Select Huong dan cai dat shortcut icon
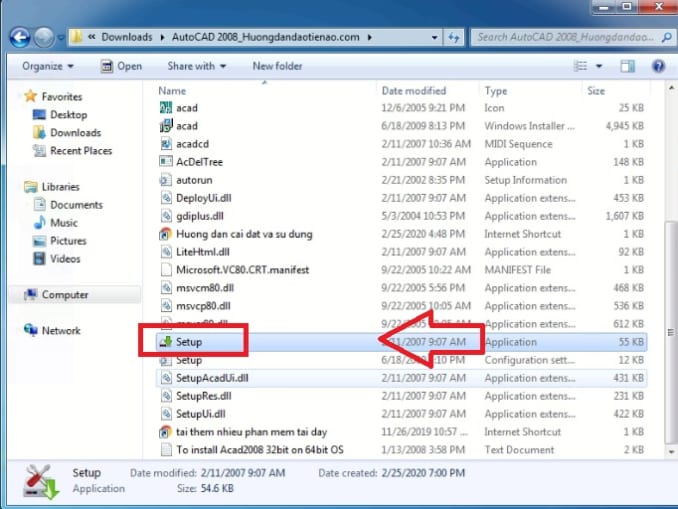Image resolution: width=678 pixels, height=509 pixels. [x=166, y=234]
